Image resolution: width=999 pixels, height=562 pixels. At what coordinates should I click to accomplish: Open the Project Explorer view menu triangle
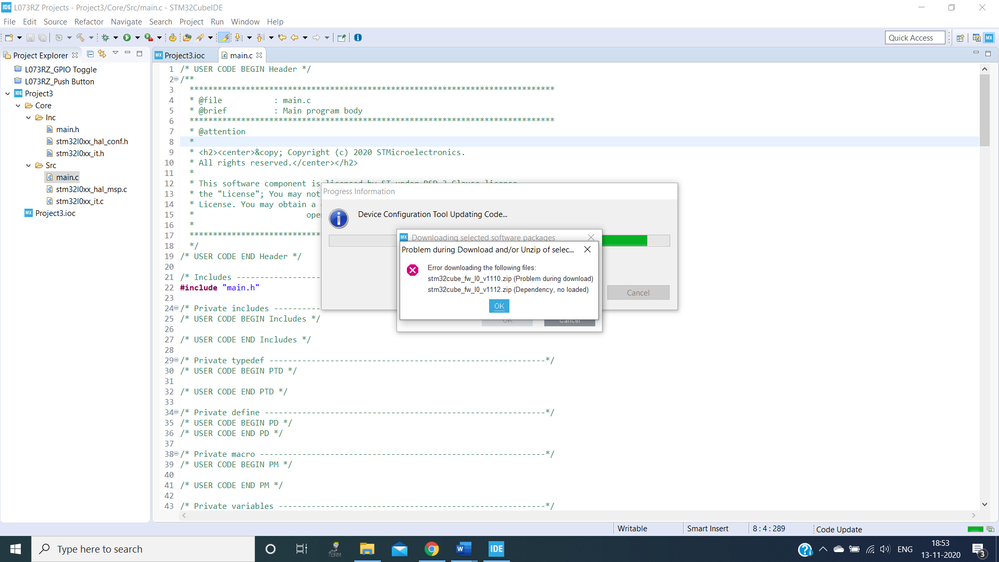pos(115,54)
